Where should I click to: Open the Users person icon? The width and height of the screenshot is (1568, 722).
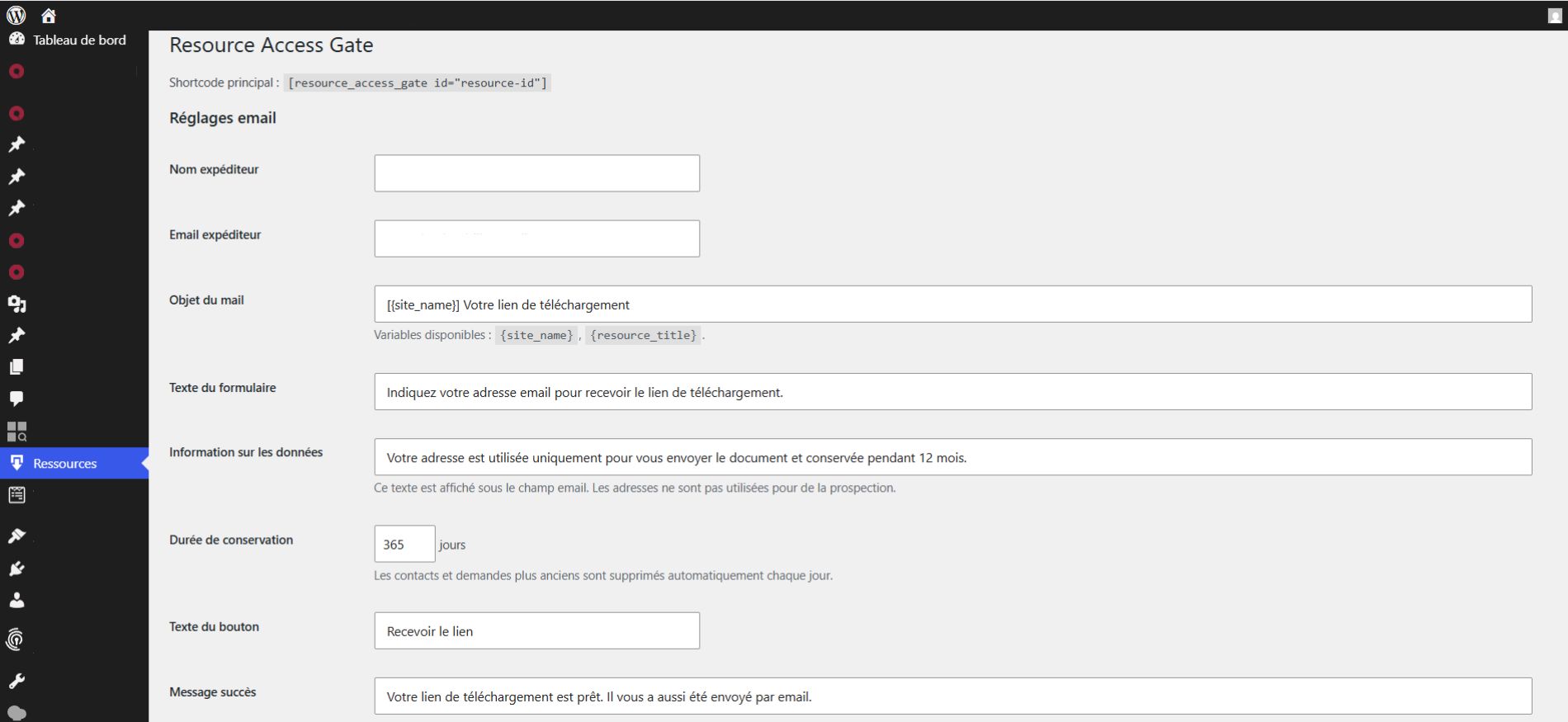(x=17, y=600)
